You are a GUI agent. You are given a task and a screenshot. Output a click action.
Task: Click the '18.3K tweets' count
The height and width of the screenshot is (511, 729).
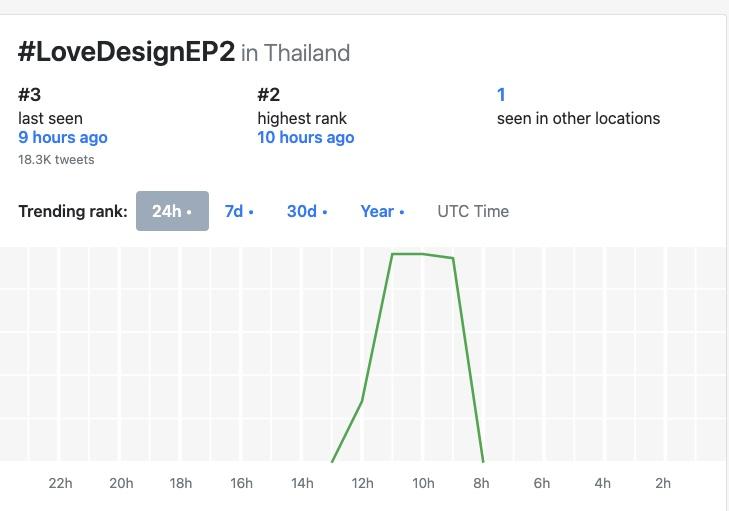(x=56, y=159)
